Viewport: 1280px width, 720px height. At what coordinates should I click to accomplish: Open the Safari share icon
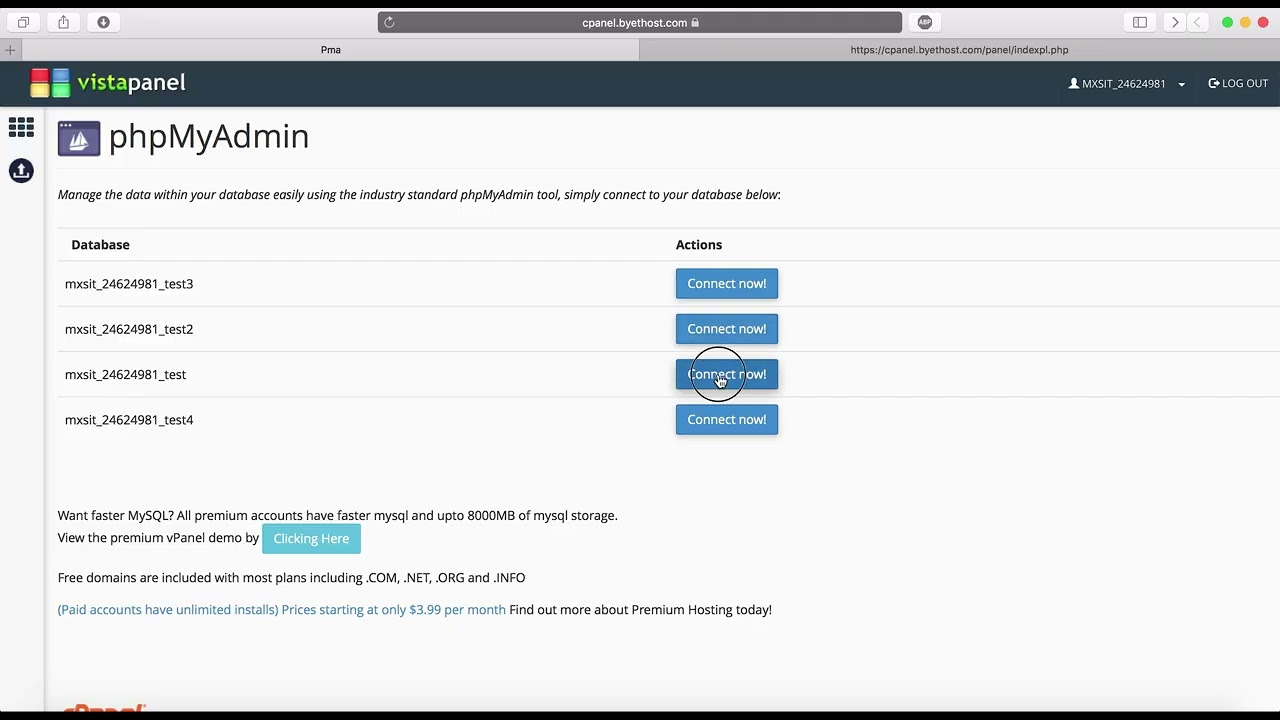[63, 22]
